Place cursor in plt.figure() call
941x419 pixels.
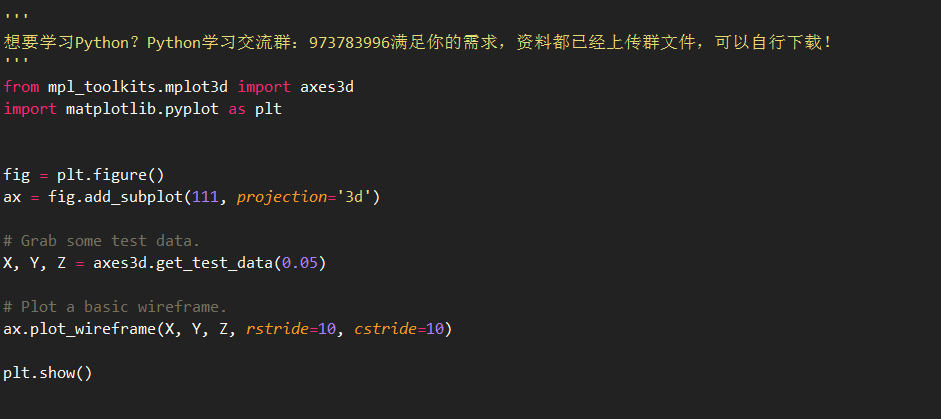(x=110, y=175)
